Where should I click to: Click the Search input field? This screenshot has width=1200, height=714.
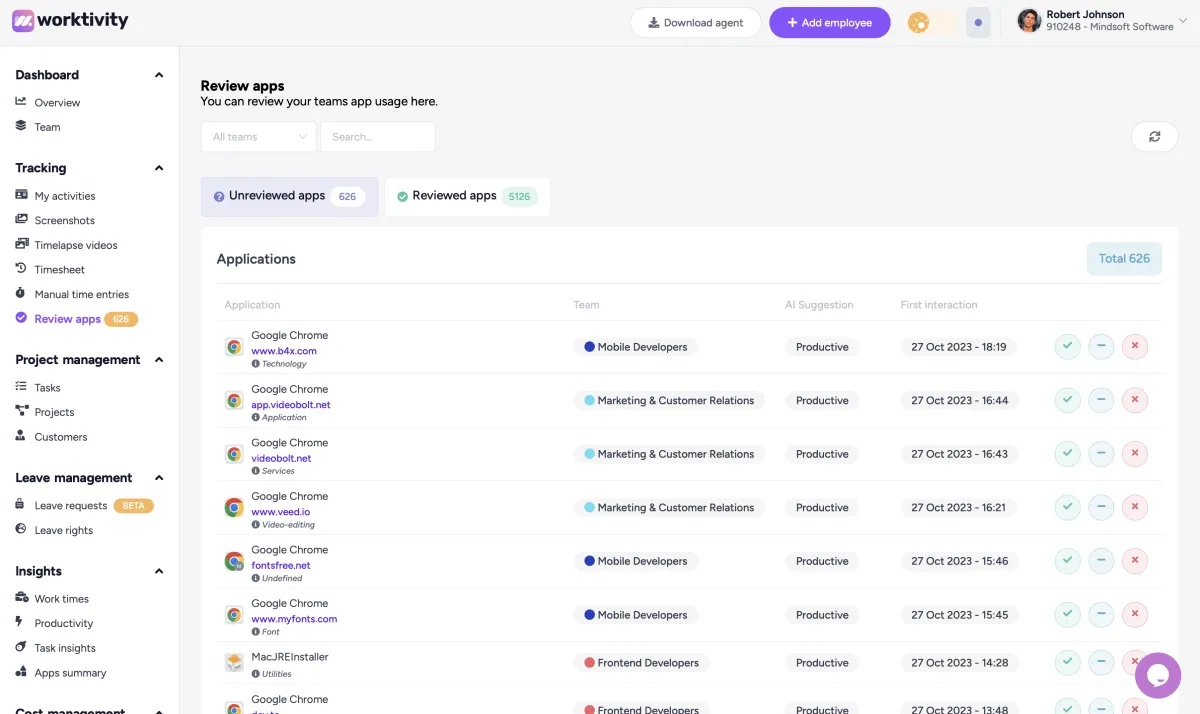tap(377, 137)
